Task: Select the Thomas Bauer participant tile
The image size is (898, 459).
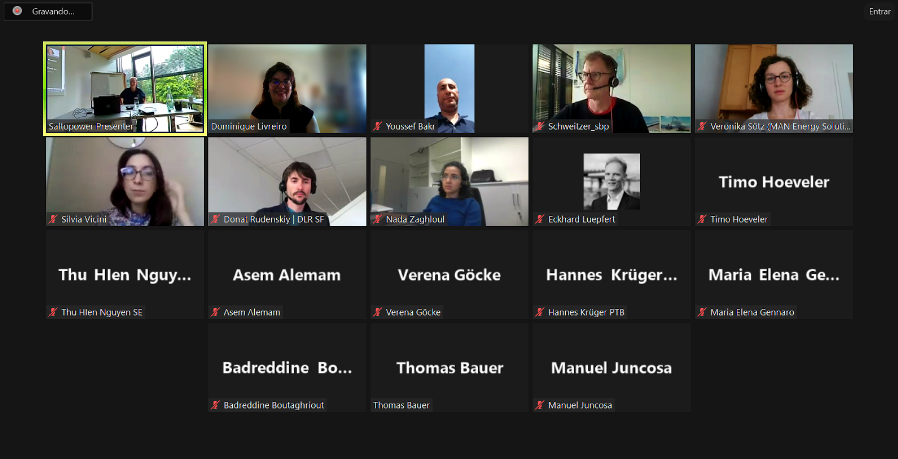Action: coord(450,367)
